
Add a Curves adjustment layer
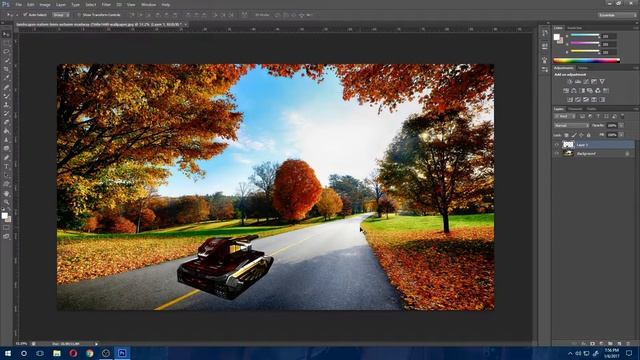[x=586, y=82]
